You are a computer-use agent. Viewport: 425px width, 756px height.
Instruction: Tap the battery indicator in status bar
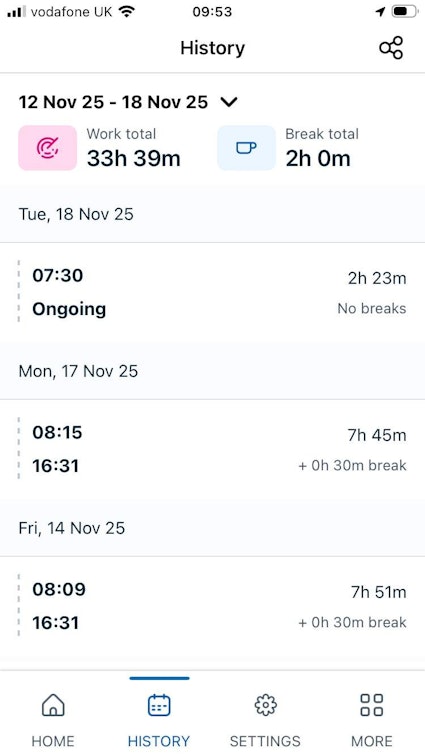pyautogui.click(x=404, y=12)
